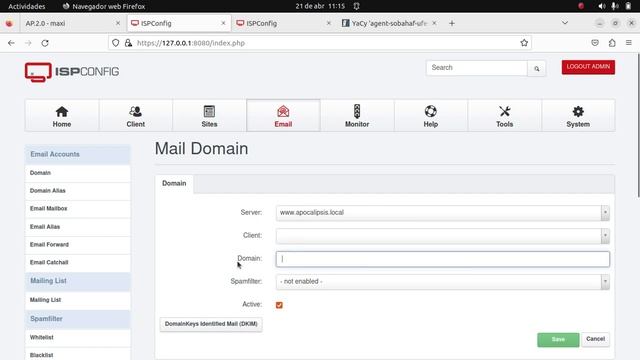This screenshot has height=360, width=640.
Task: Click the Pocket save icon
Action: (x=595, y=43)
